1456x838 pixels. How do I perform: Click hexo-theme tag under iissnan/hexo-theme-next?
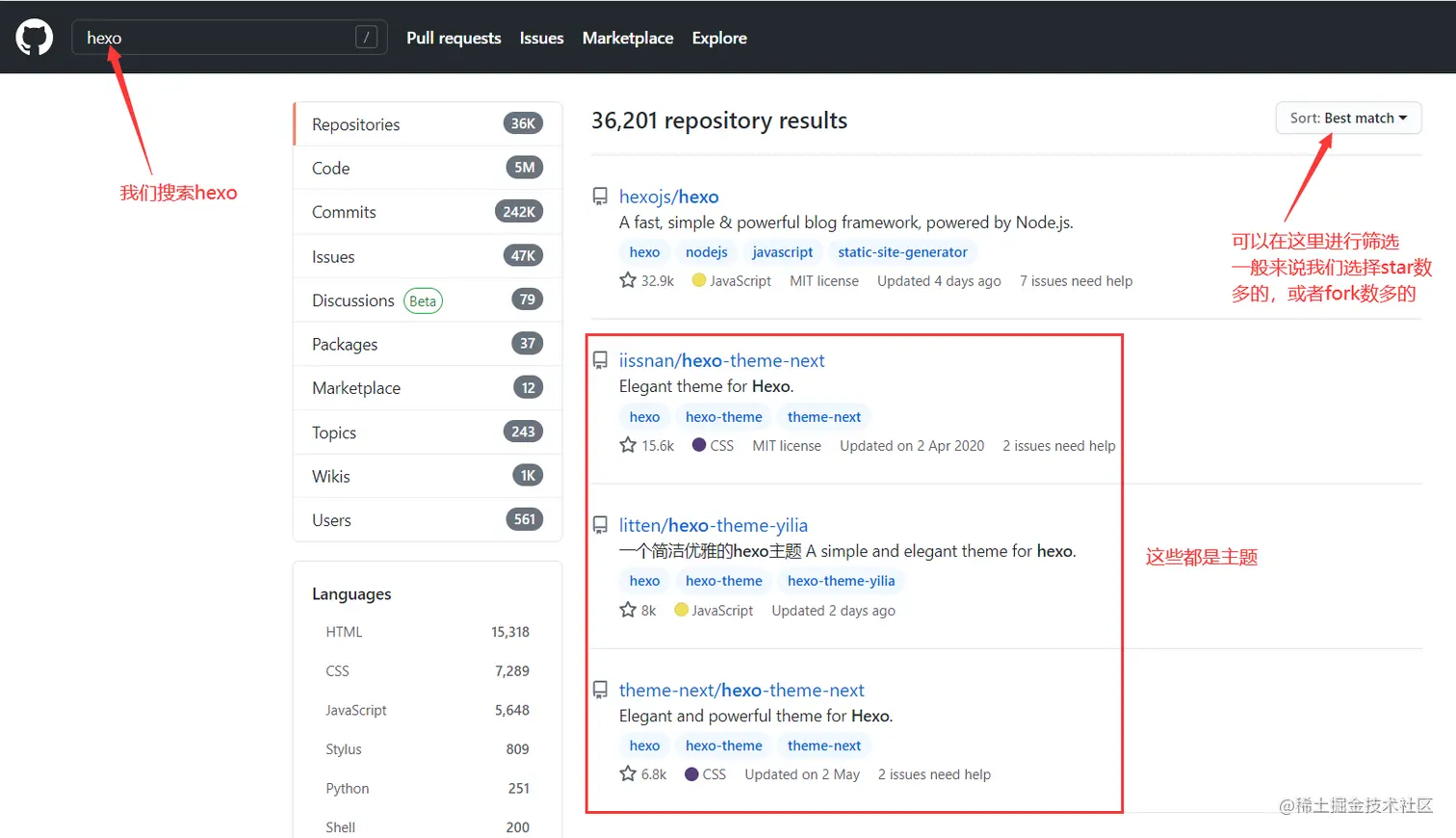pyautogui.click(x=724, y=416)
